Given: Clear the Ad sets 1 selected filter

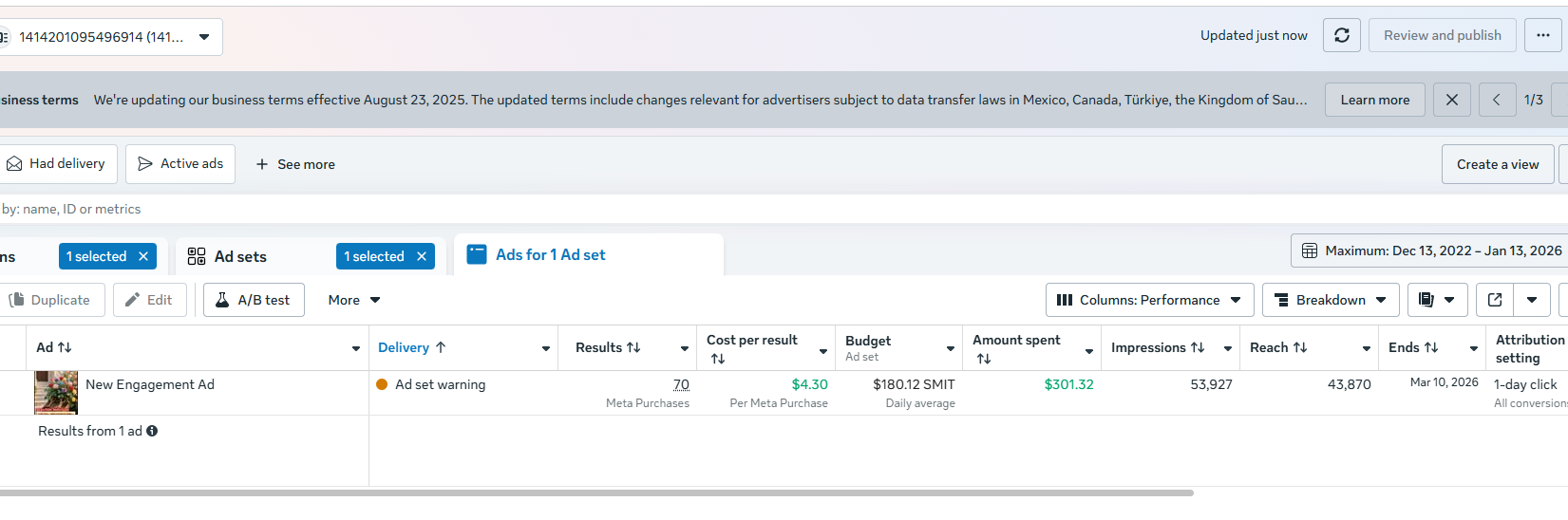Looking at the screenshot, I should click(x=422, y=257).
